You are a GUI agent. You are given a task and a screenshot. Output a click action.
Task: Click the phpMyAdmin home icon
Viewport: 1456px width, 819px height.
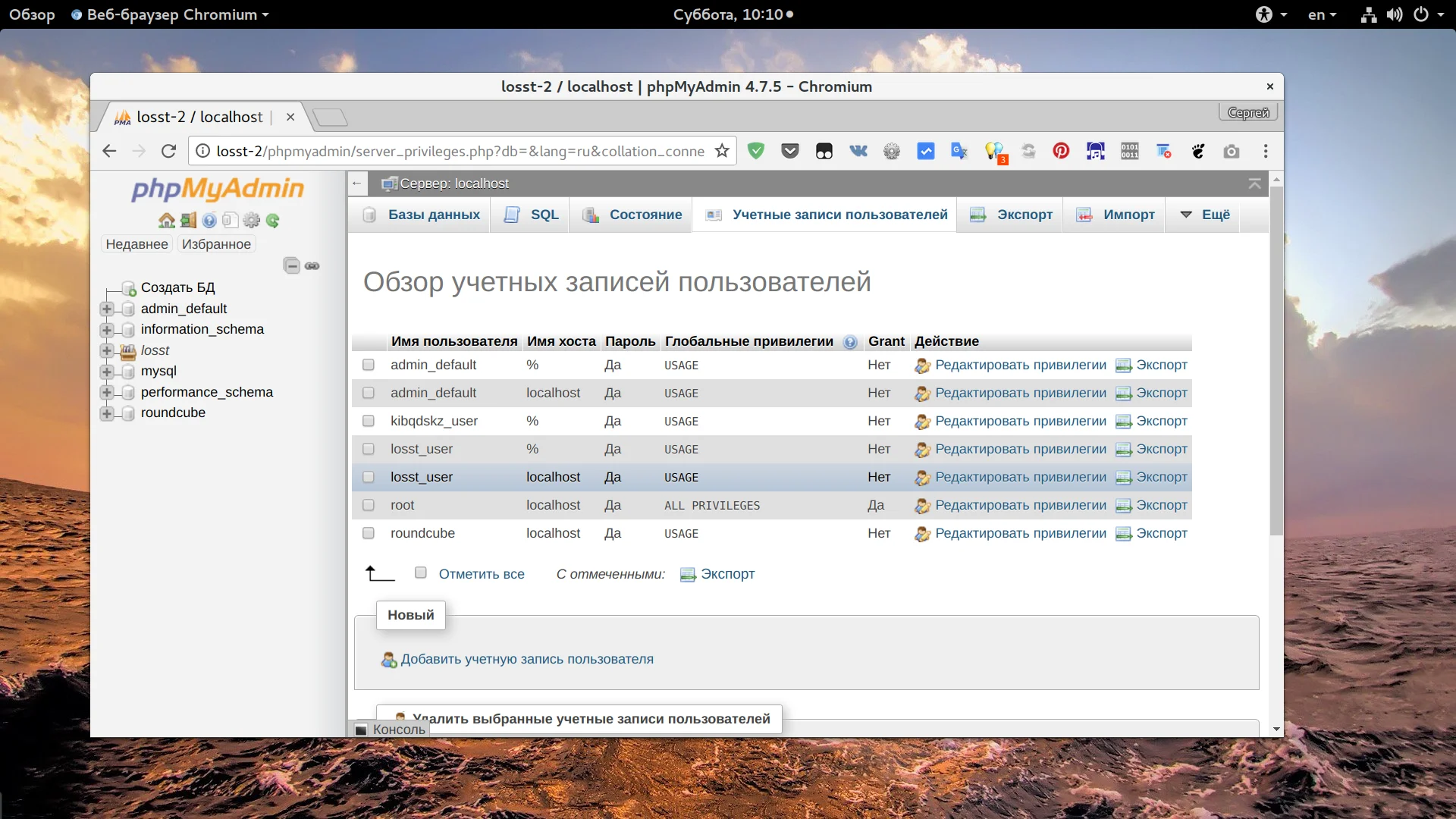pyautogui.click(x=166, y=221)
